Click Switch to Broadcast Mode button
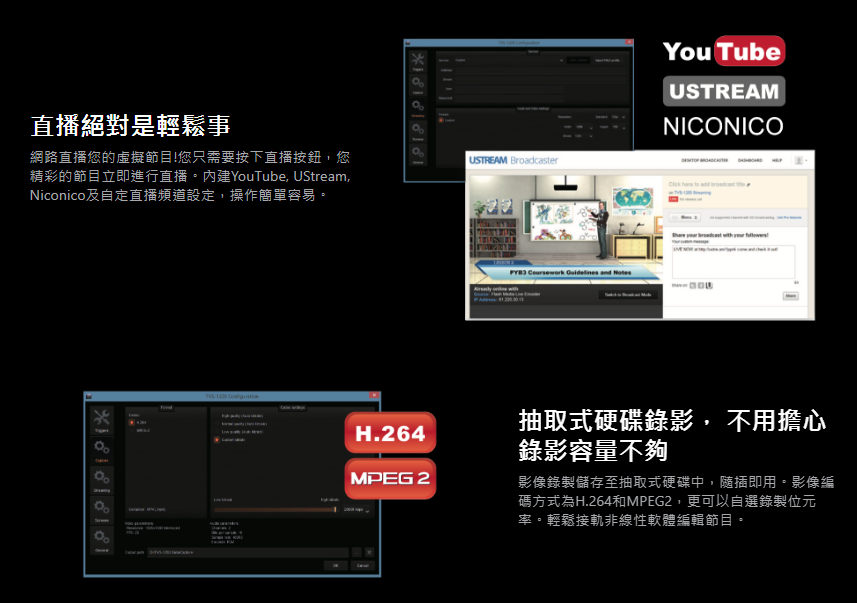The height and width of the screenshot is (603, 857). pyautogui.click(x=627, y=295)
